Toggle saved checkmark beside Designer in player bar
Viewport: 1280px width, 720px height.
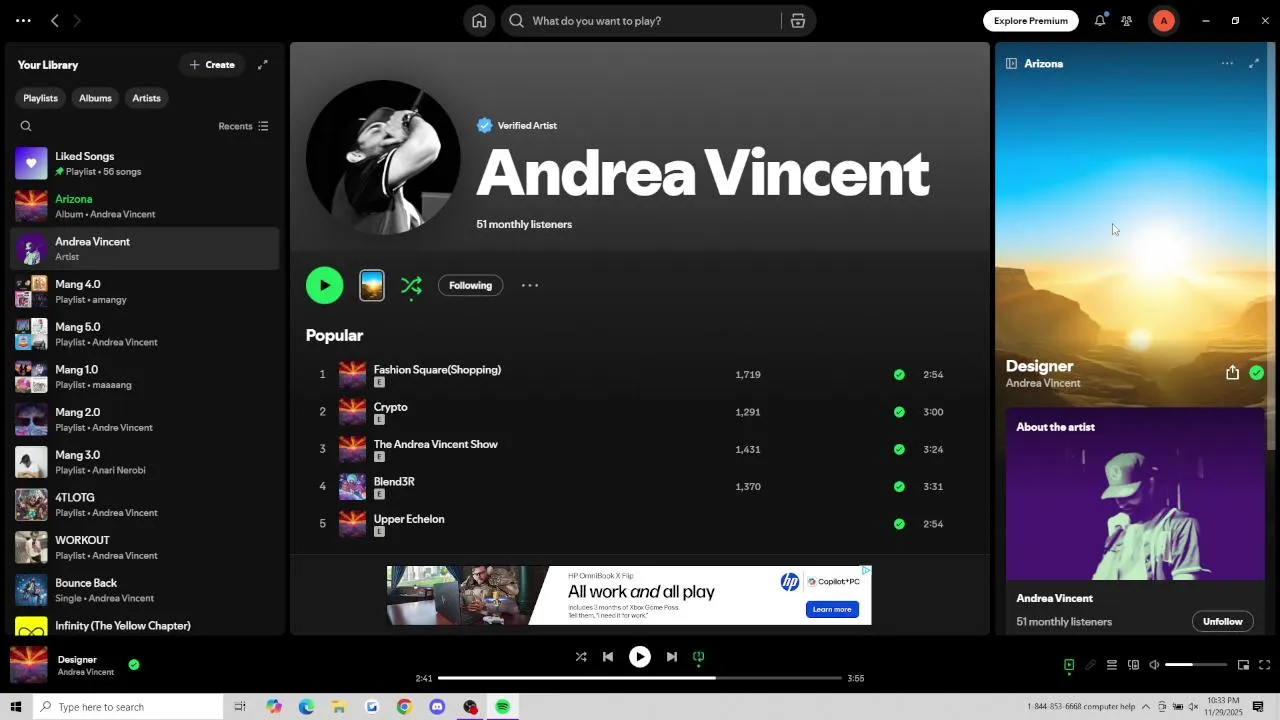134,664
